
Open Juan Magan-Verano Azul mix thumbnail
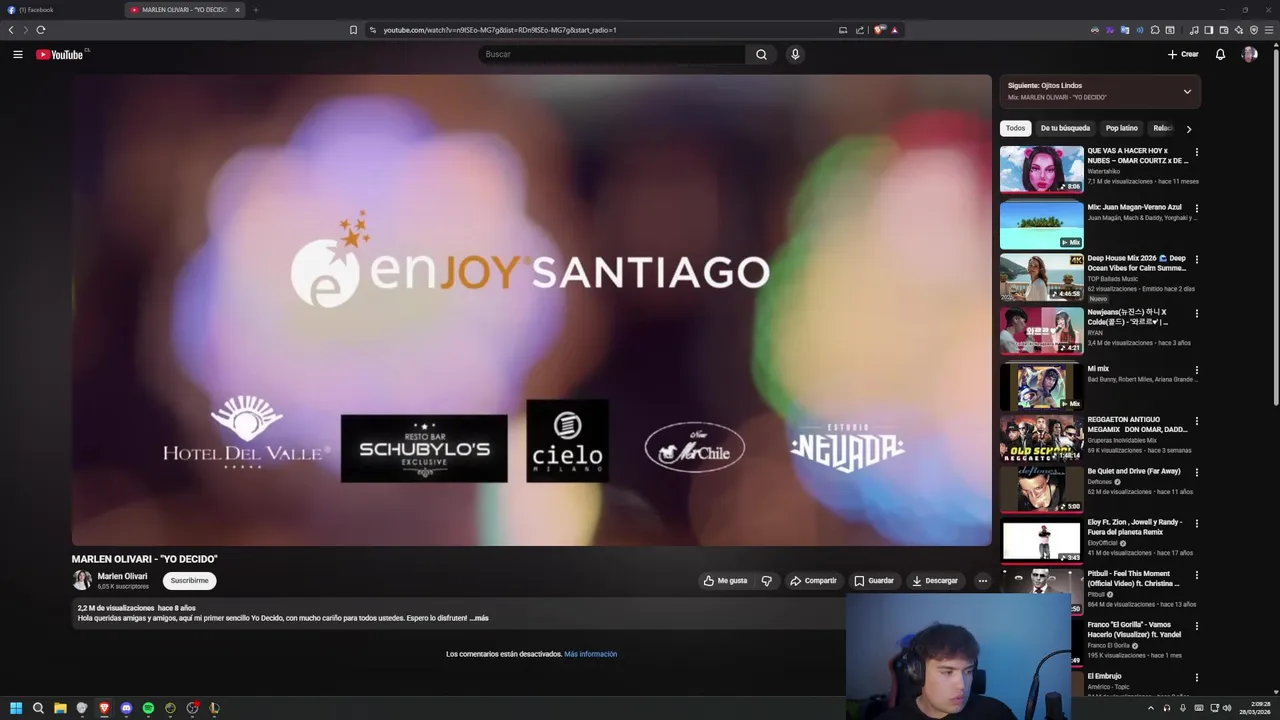coord(1041,225)
